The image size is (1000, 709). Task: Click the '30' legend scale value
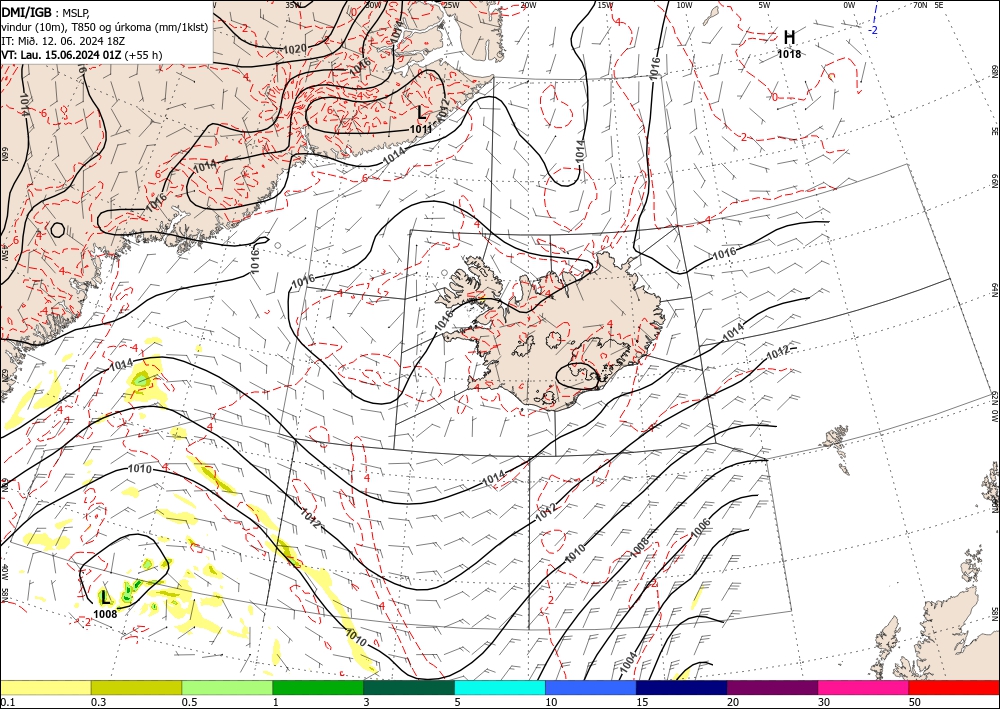824,702
